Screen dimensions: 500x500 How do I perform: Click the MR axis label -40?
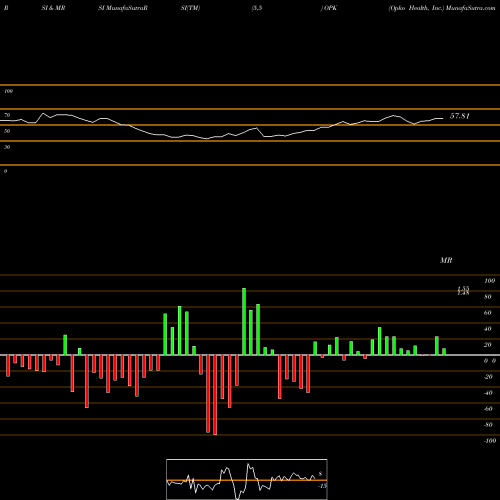coord(488,393)
